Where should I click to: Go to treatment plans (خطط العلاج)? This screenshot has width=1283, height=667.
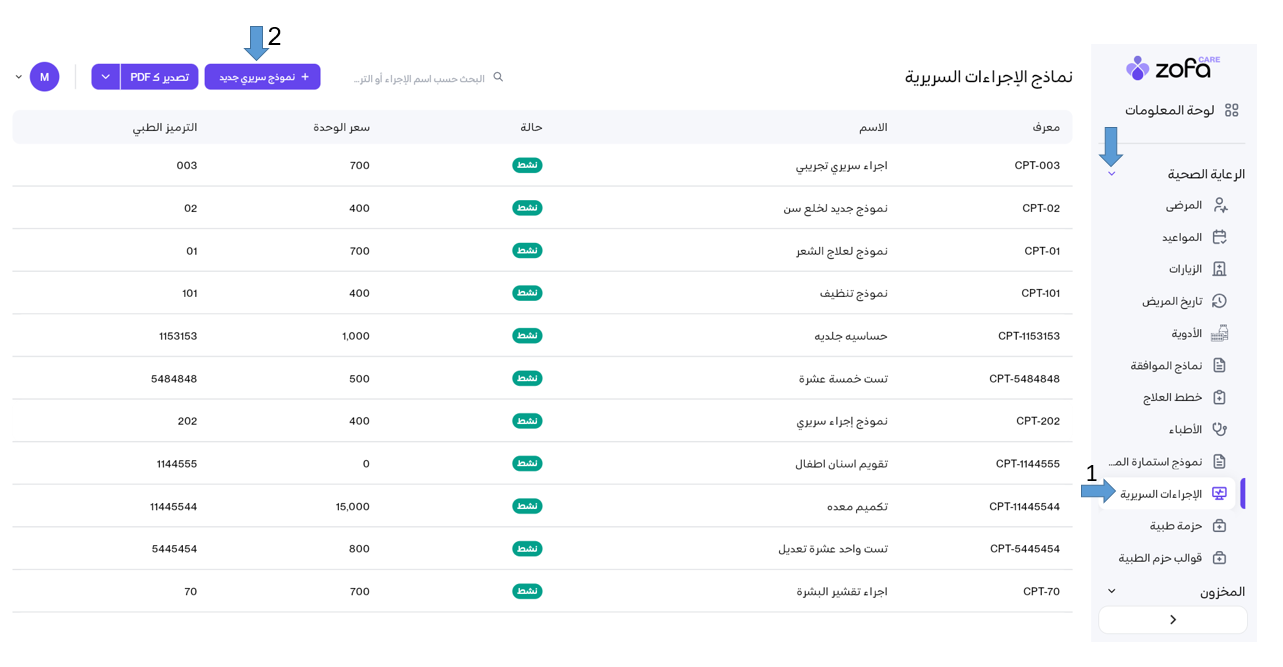(x=1172, y=398)
